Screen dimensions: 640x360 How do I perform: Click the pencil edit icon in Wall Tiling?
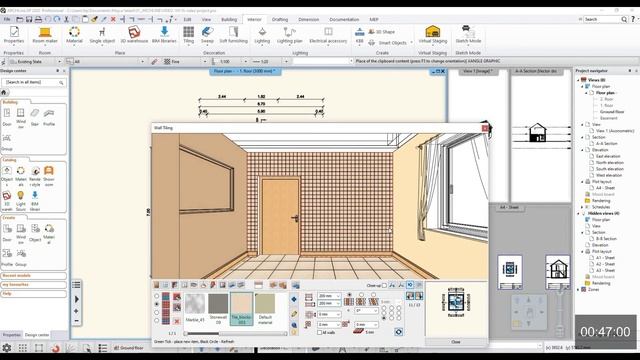[294, 313]
